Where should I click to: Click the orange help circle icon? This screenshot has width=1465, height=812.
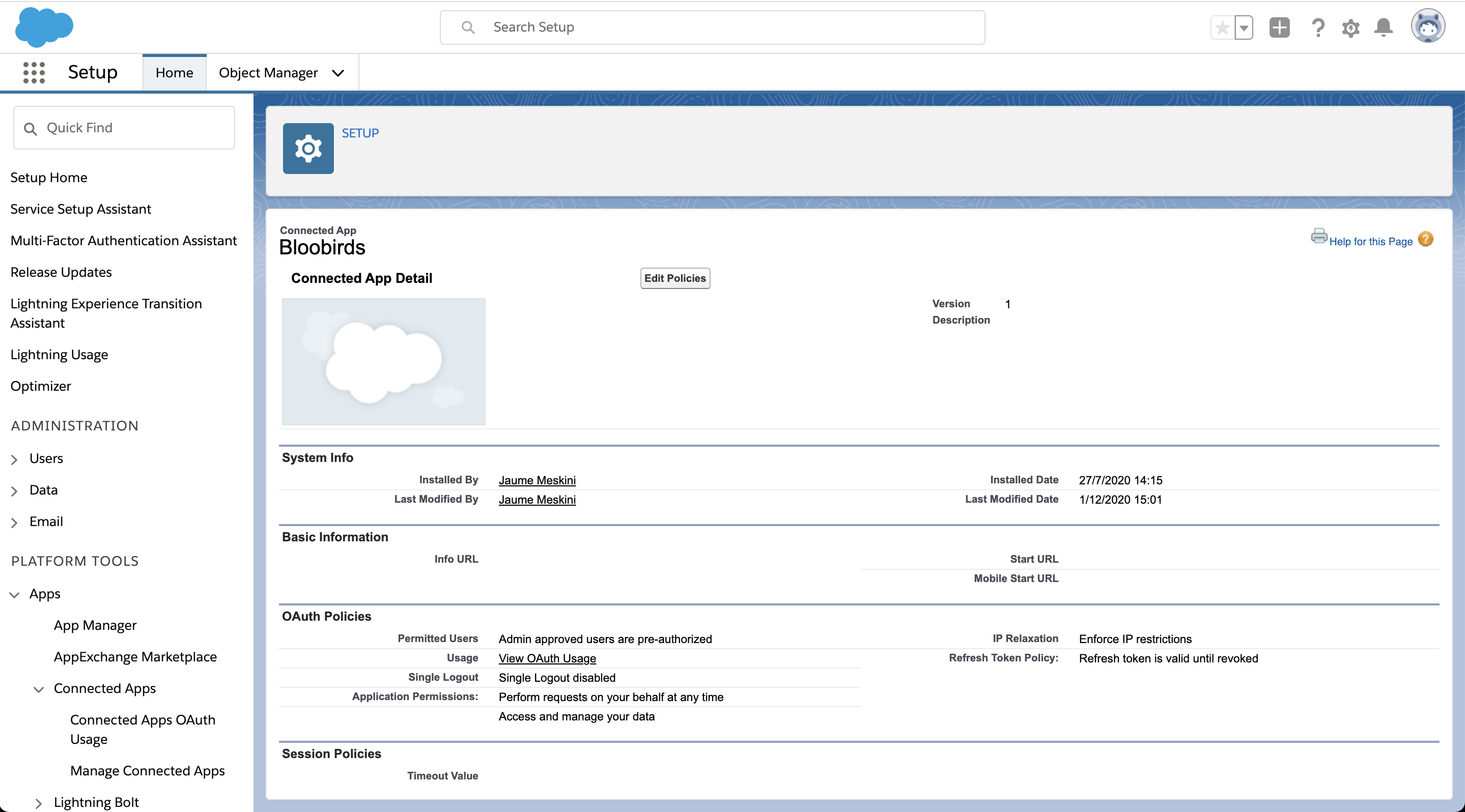pos(1426,239)
